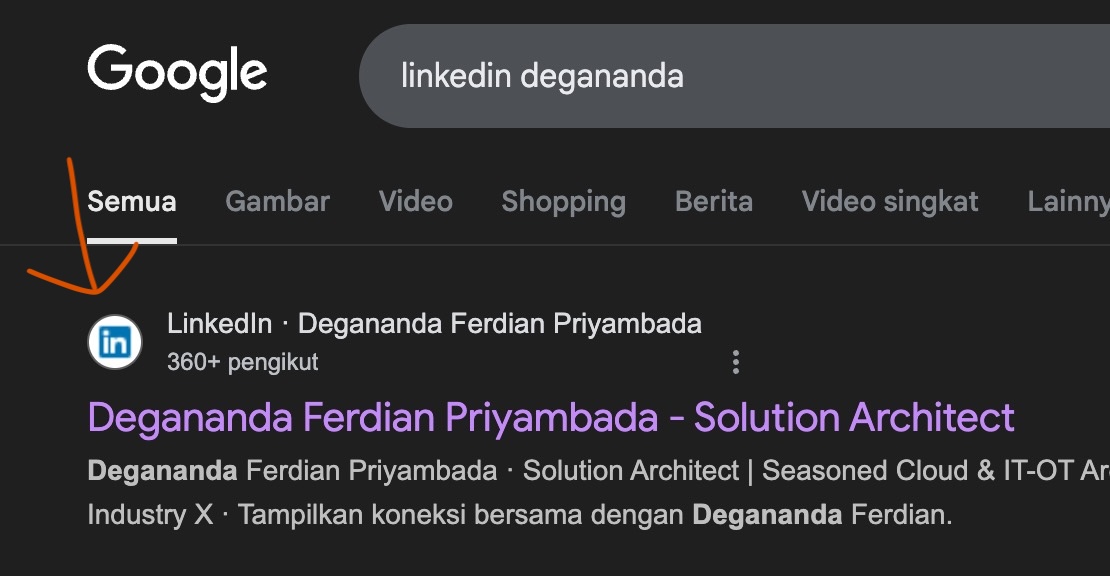This screenshot has height=576, width=1110.
Task: Show Berita results
Action: 714,202
